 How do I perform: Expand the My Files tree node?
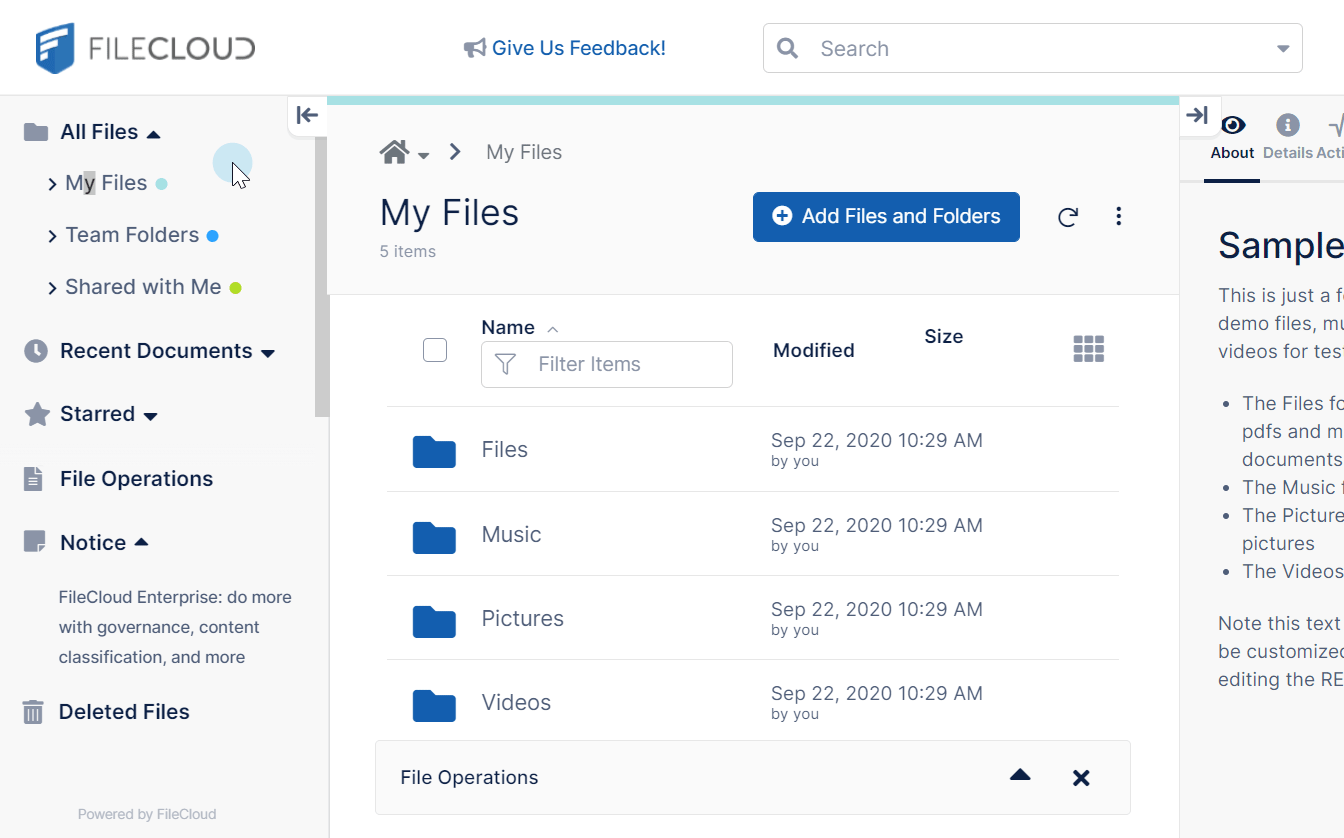(52, 184)
